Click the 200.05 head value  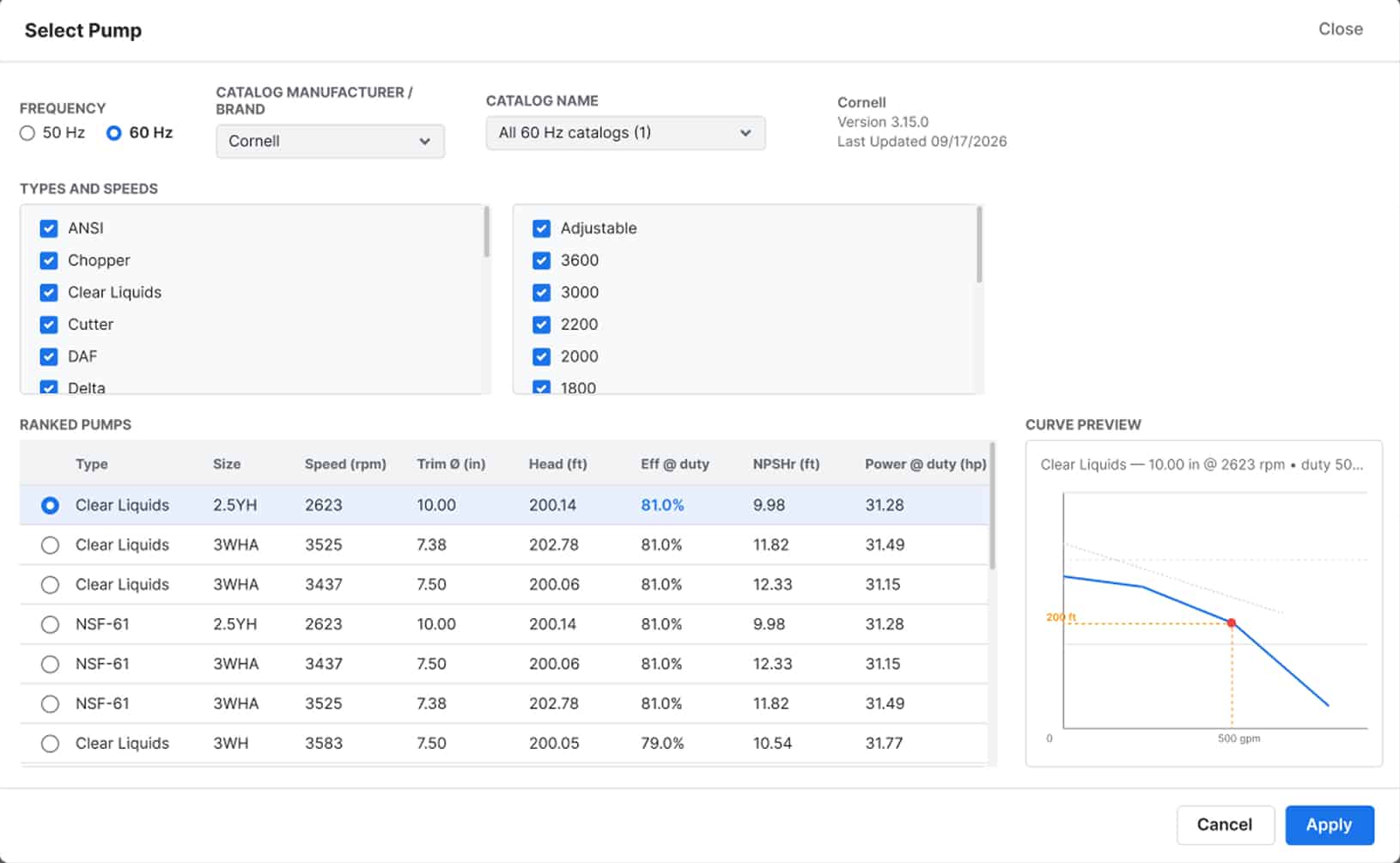pos(554,744)
